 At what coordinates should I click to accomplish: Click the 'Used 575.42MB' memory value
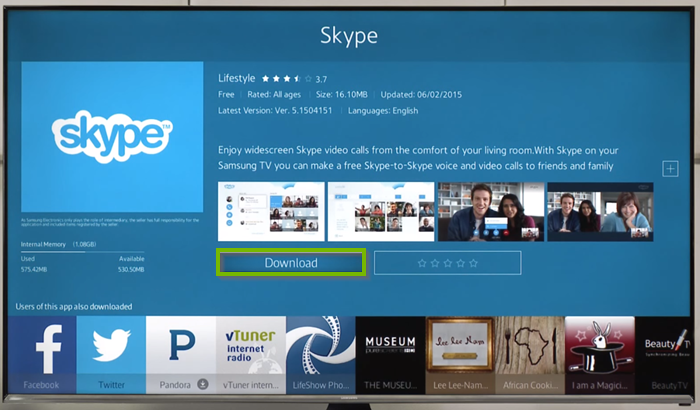pos(33,264)
